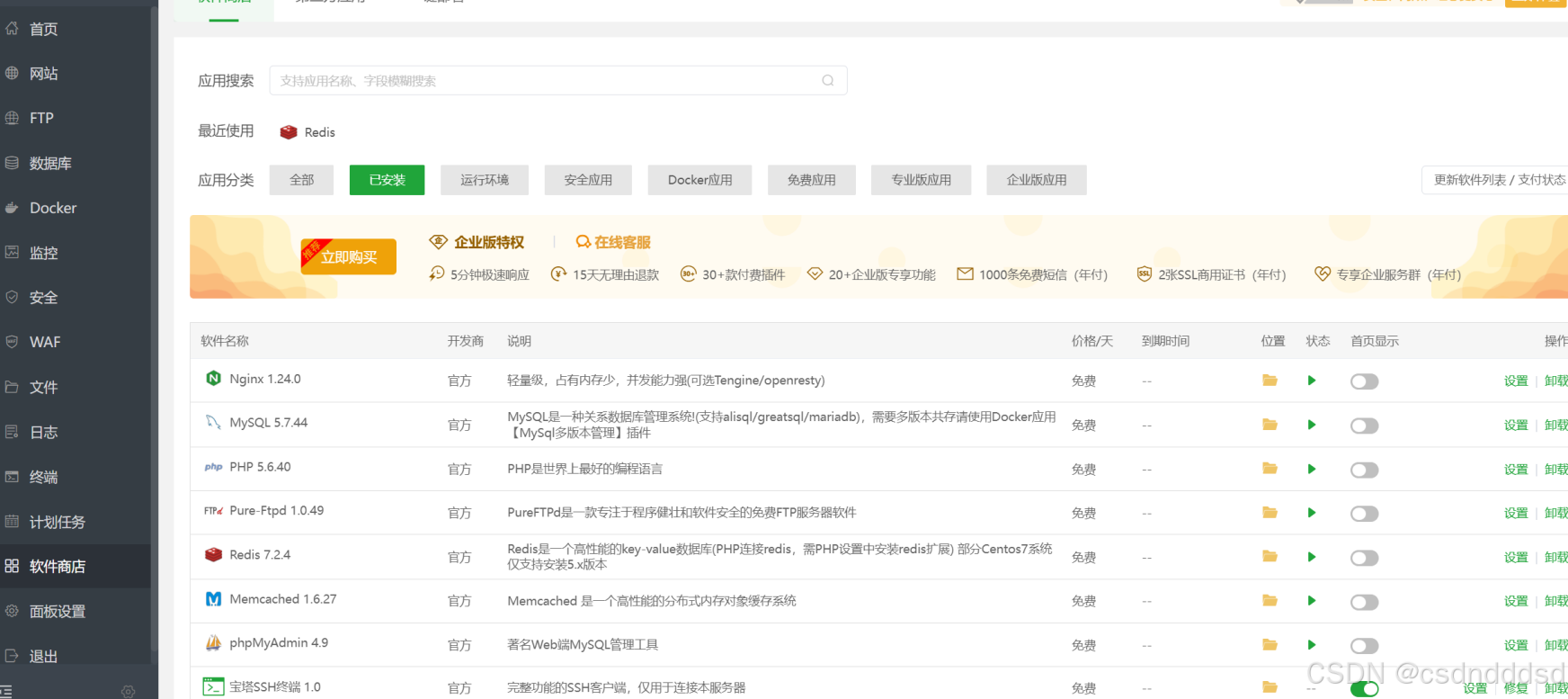Screen dimensions: 1568x699
Task: Disable homepage display for 宝塔SSH终端
Action: [1364, 689]
